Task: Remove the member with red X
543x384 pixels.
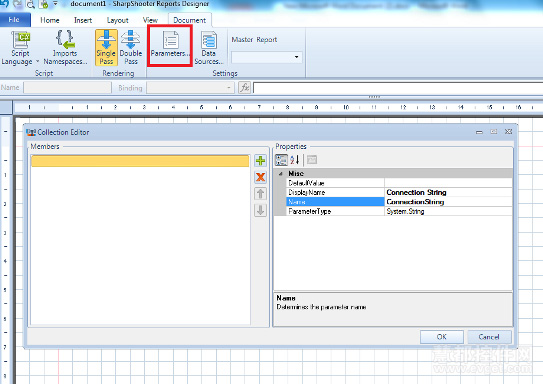Action: click(x=260, y=177)
